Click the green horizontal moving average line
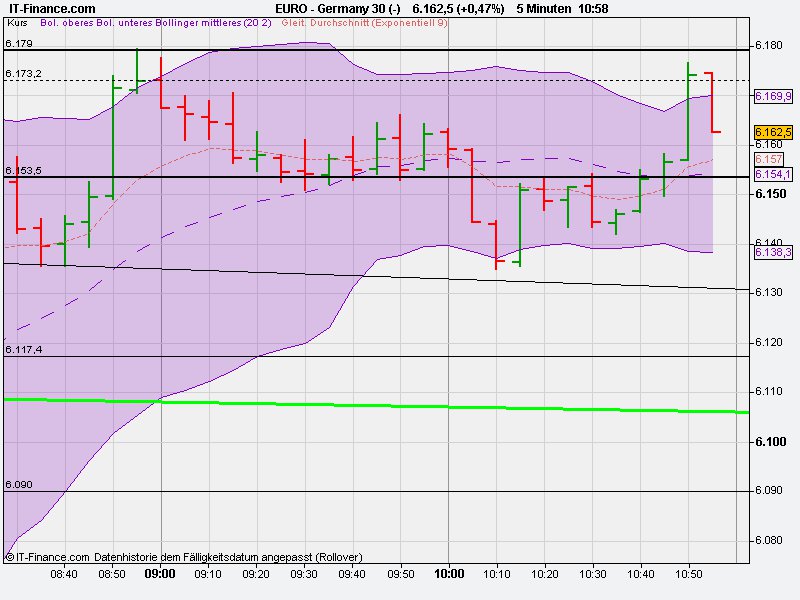The height and width of the screenshot is (600, 800). click(x=400, y=408)
